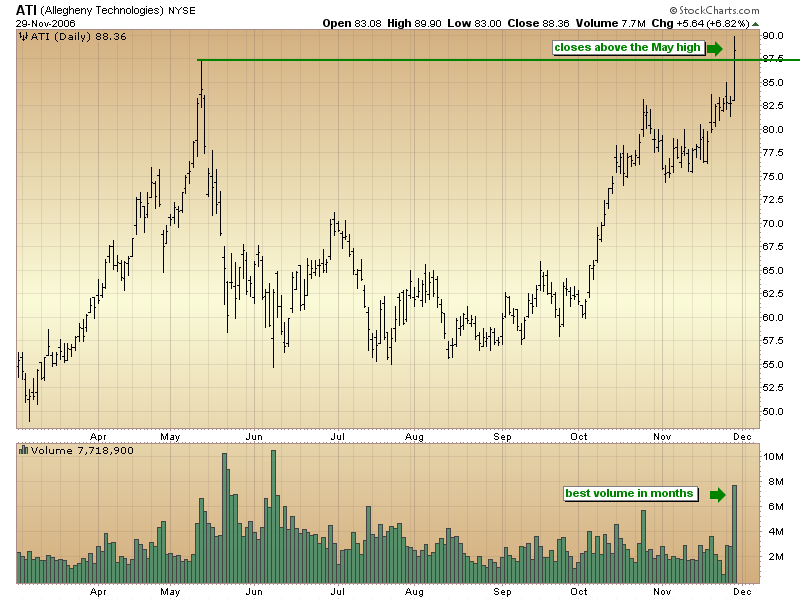Screen dimensions: 800x600
Task: Click the 2M volume axis label
Action: [x=776, y=557]
